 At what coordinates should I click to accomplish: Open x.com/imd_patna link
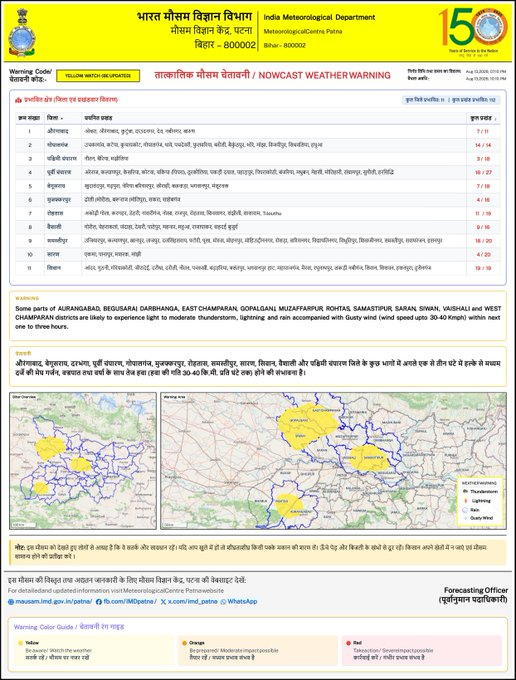(192, 602)
